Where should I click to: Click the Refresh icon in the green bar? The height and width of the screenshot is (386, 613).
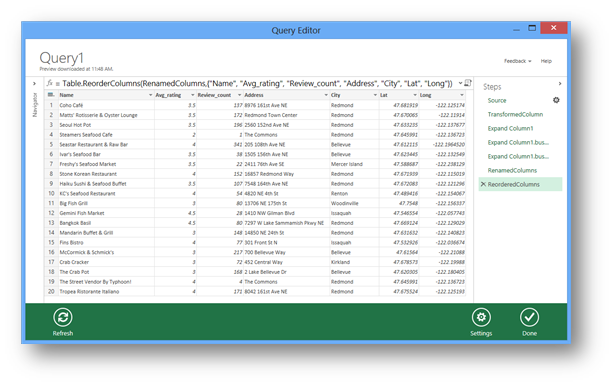tap(63, 317)
